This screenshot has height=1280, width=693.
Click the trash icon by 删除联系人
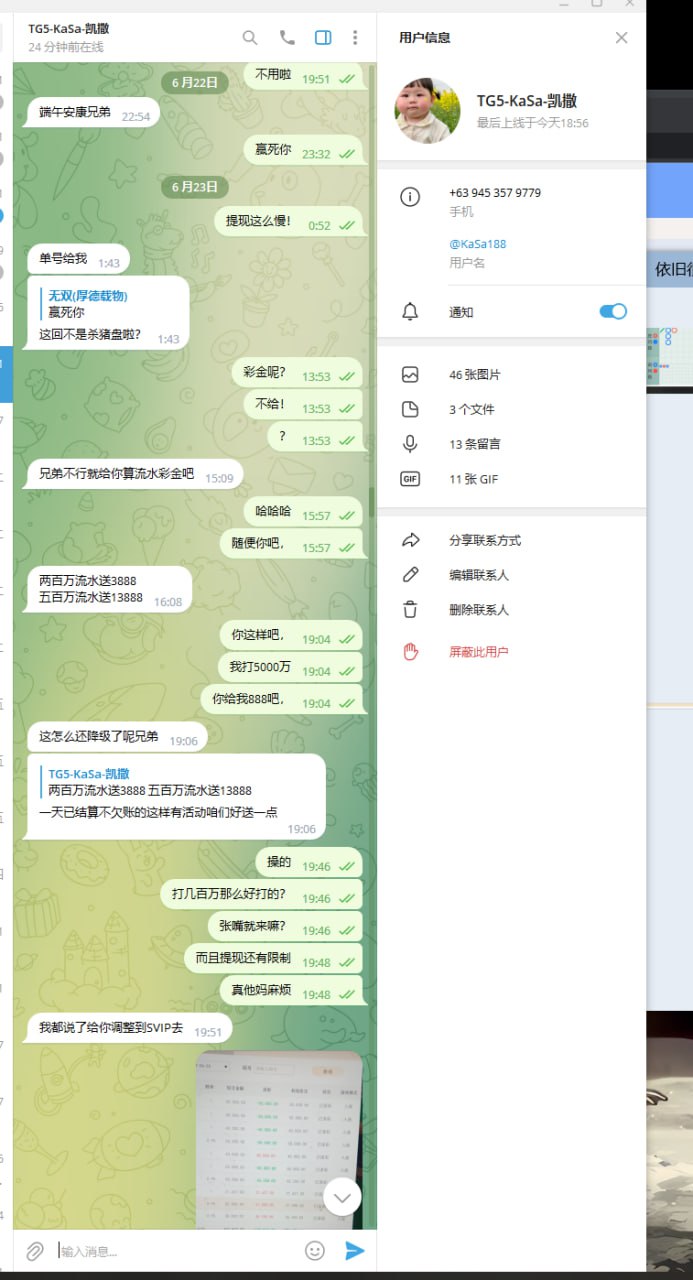click(410, 610)
